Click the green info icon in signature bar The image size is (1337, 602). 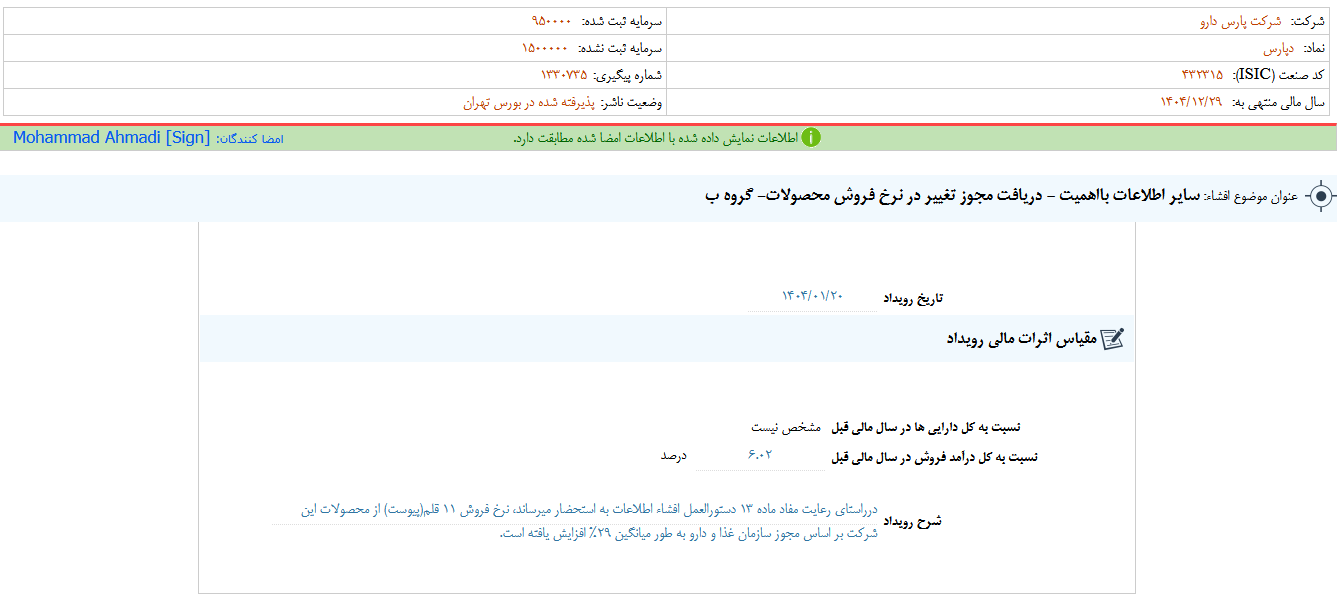pos(811,138)
